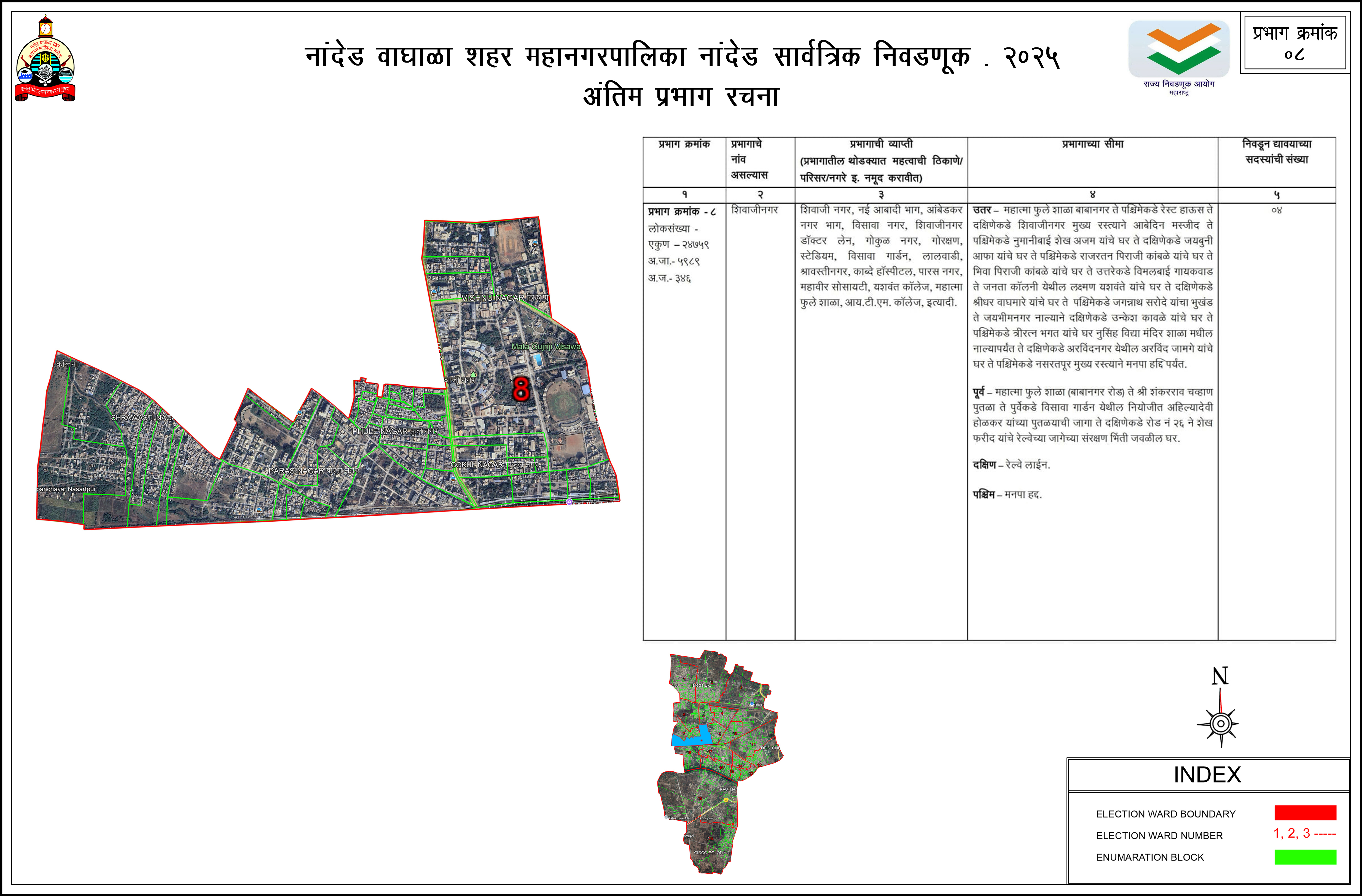This screenshot has height=896, width=1362.
Task: Click the red Election Ward Boundary swatch
Action: click(1305, 813)
